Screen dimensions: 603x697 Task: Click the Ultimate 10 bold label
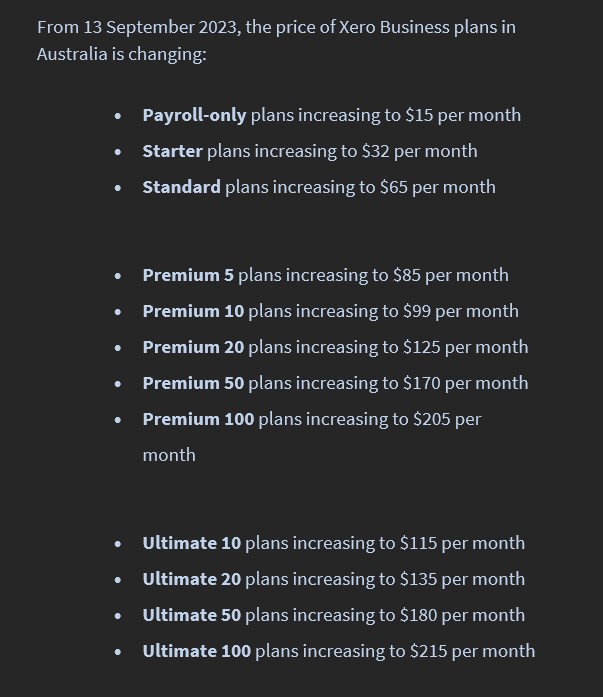(x=192, y=543)
